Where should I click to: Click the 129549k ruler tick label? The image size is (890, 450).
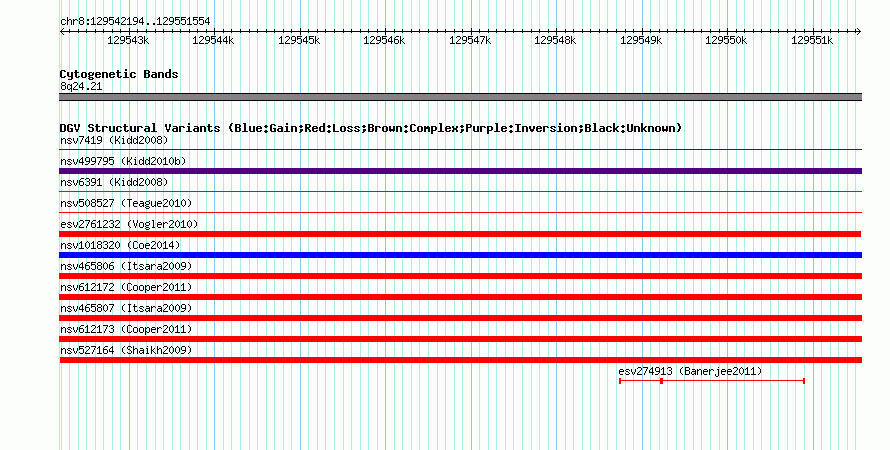[641, 41]
